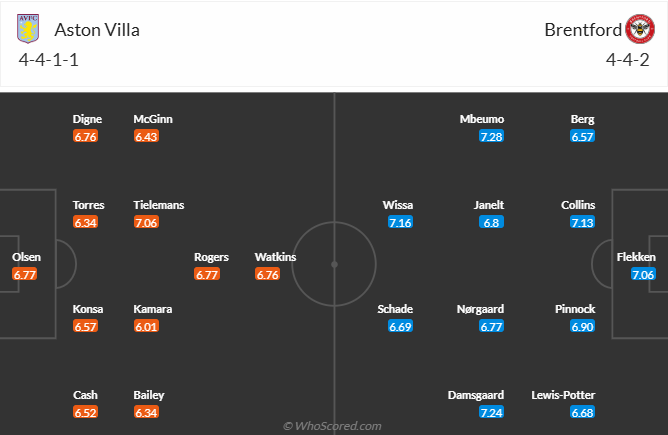Click player McGinn's name

pyautogui.click(x=153, y=119)
